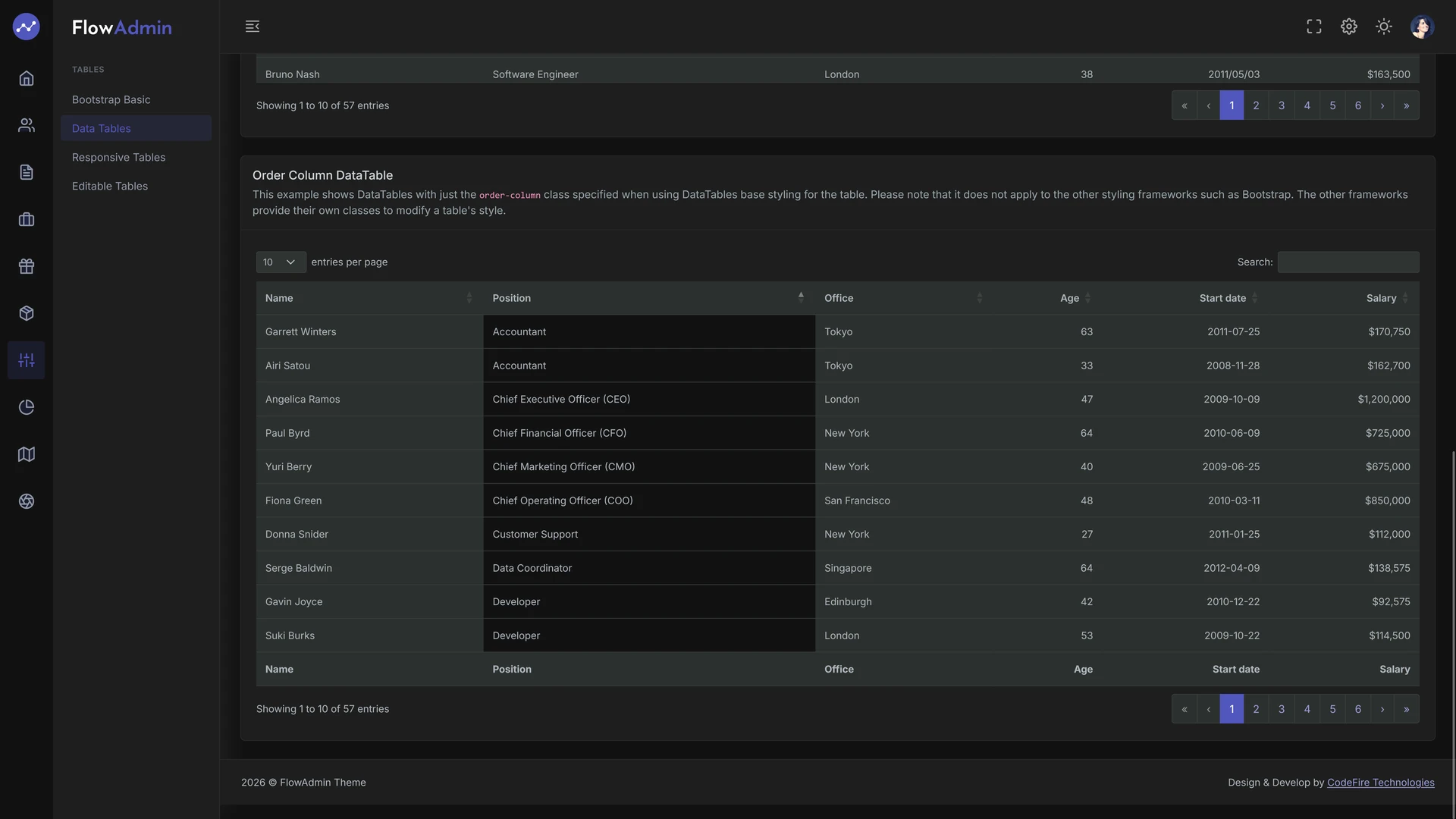Select the Airi Satou name cell
Viewport: 1456px width, 819px height.
click(369, 366)
